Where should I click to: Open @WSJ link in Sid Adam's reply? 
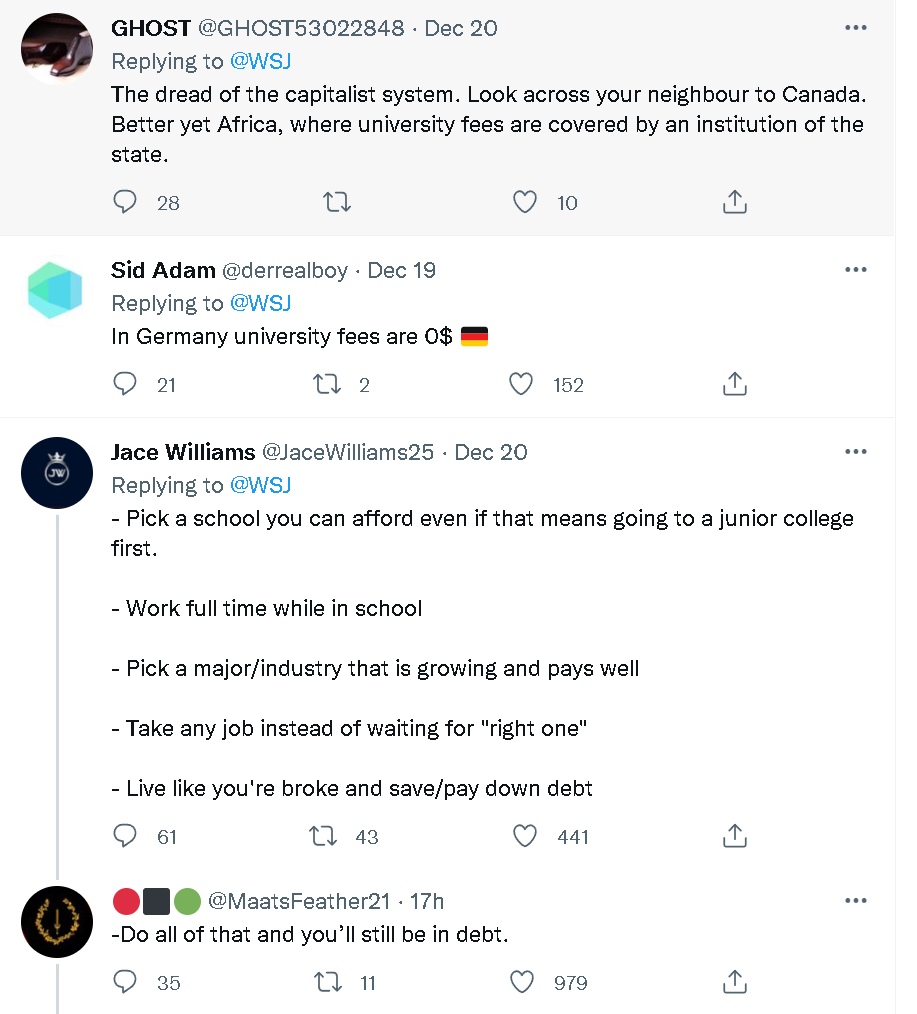pos(260,303)
